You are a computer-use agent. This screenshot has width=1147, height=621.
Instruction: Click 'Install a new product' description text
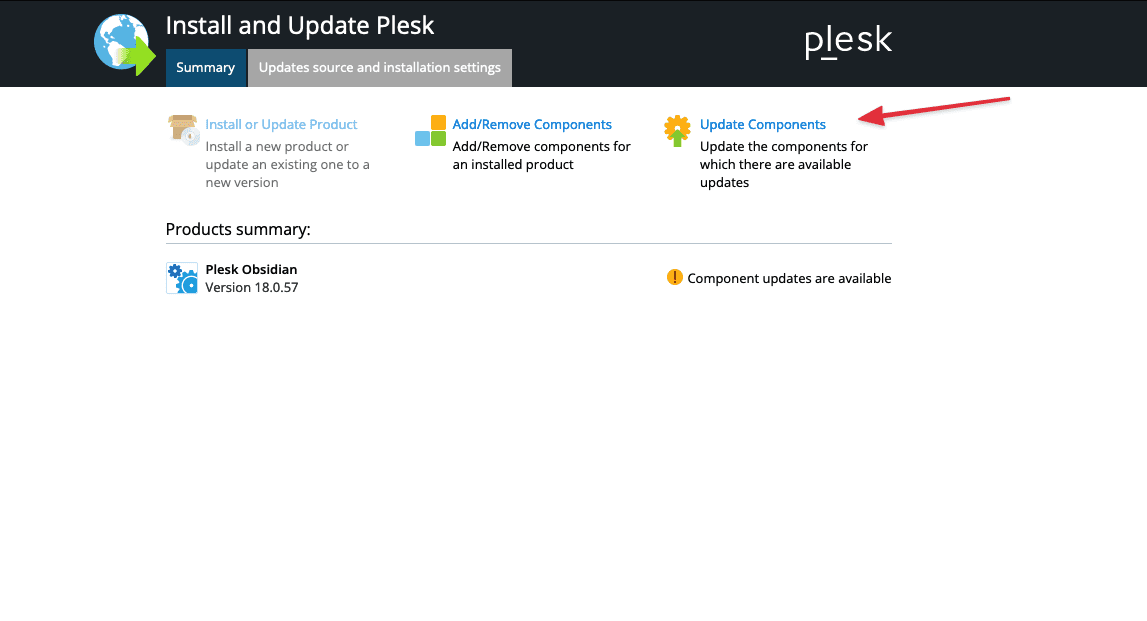287,165
